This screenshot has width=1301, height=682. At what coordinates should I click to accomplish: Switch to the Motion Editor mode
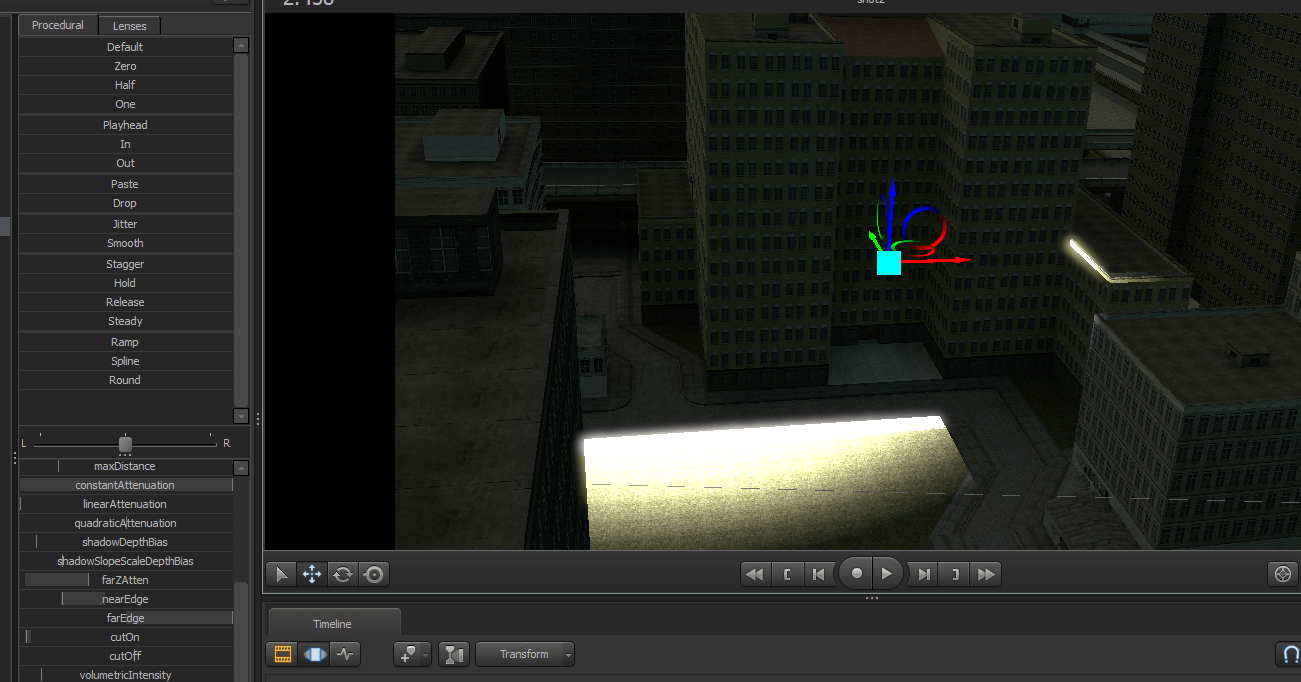[314, 655]
